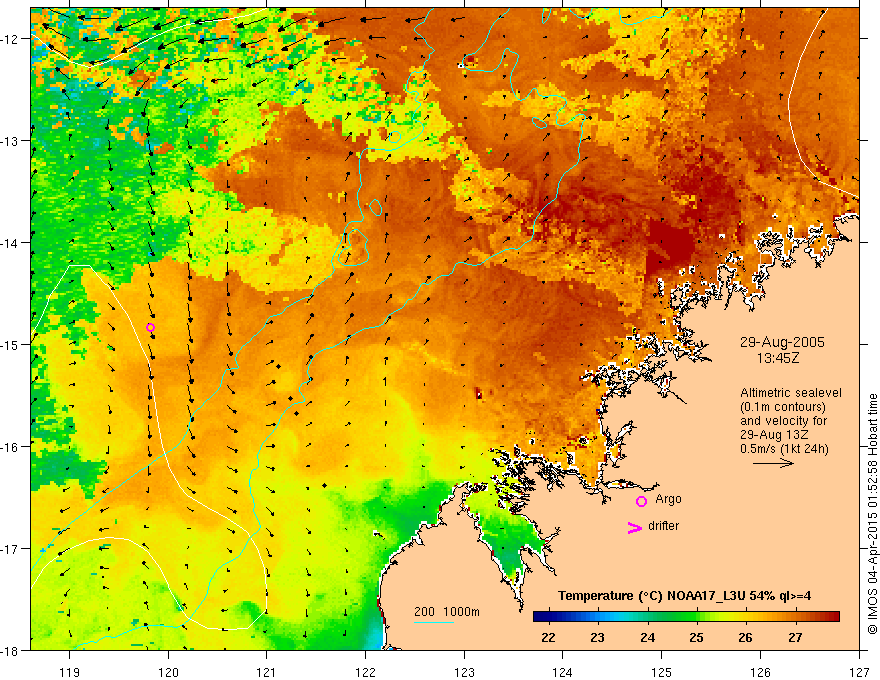Click the '27' color bar tick label
The height and width of the screenshot is (680, 880).
[795, 638]
